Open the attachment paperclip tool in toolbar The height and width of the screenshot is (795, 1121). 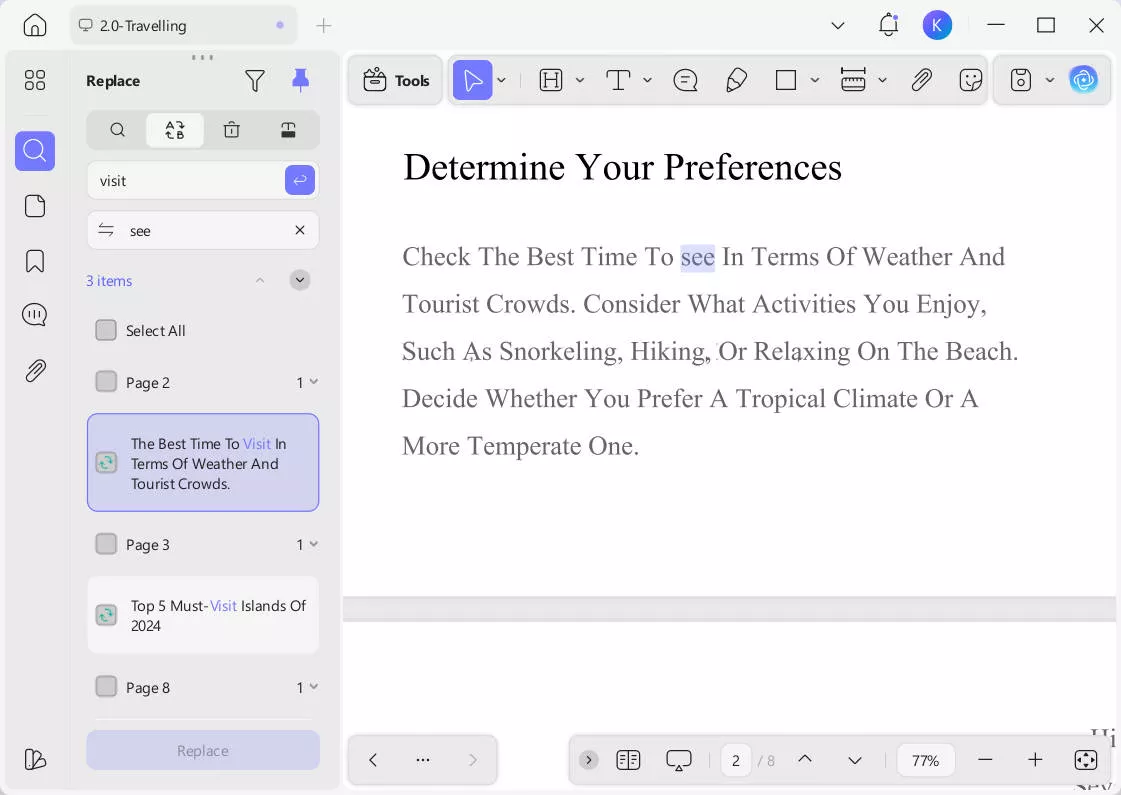point(921,81)
